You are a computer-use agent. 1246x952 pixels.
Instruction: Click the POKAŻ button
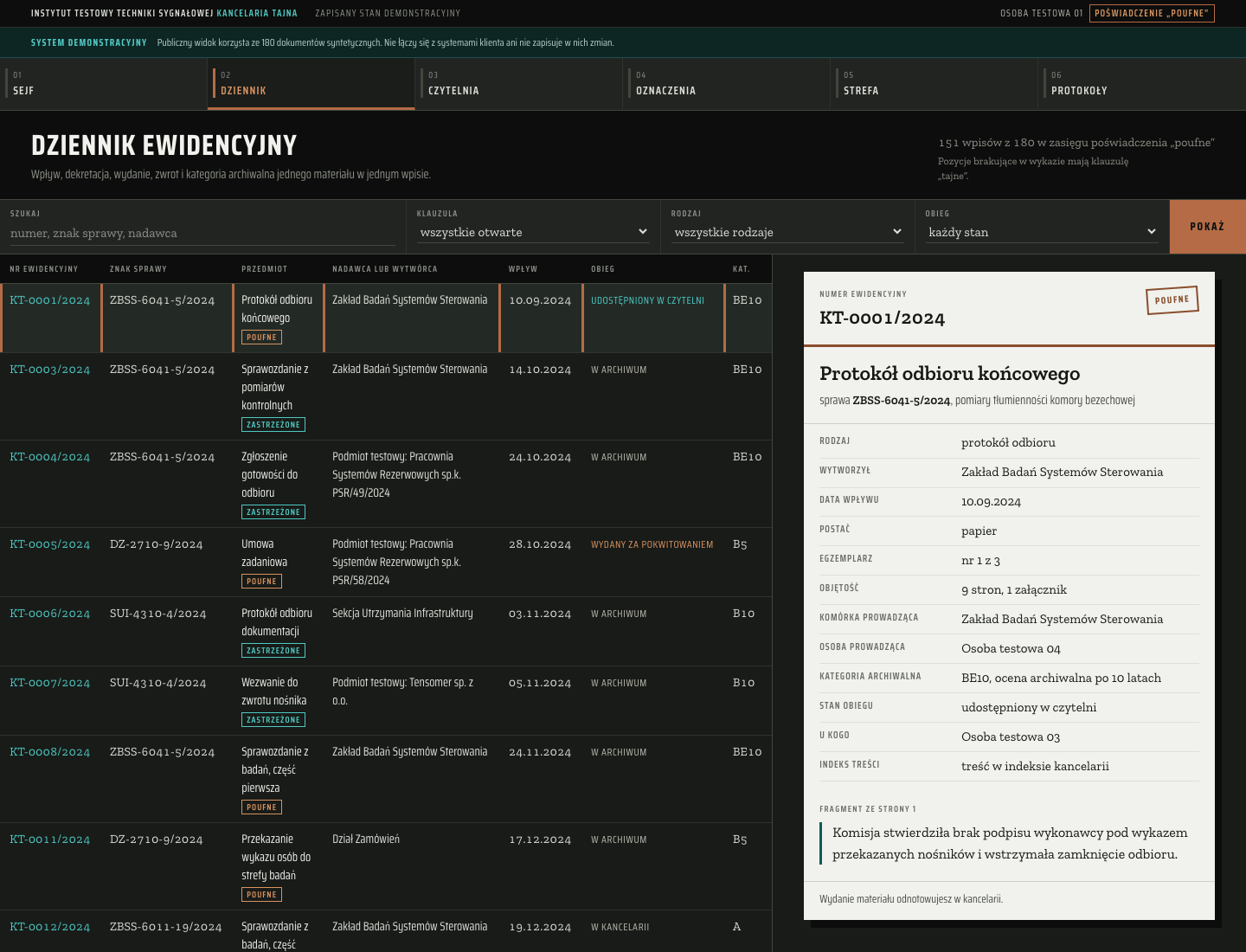[1207, 227]
